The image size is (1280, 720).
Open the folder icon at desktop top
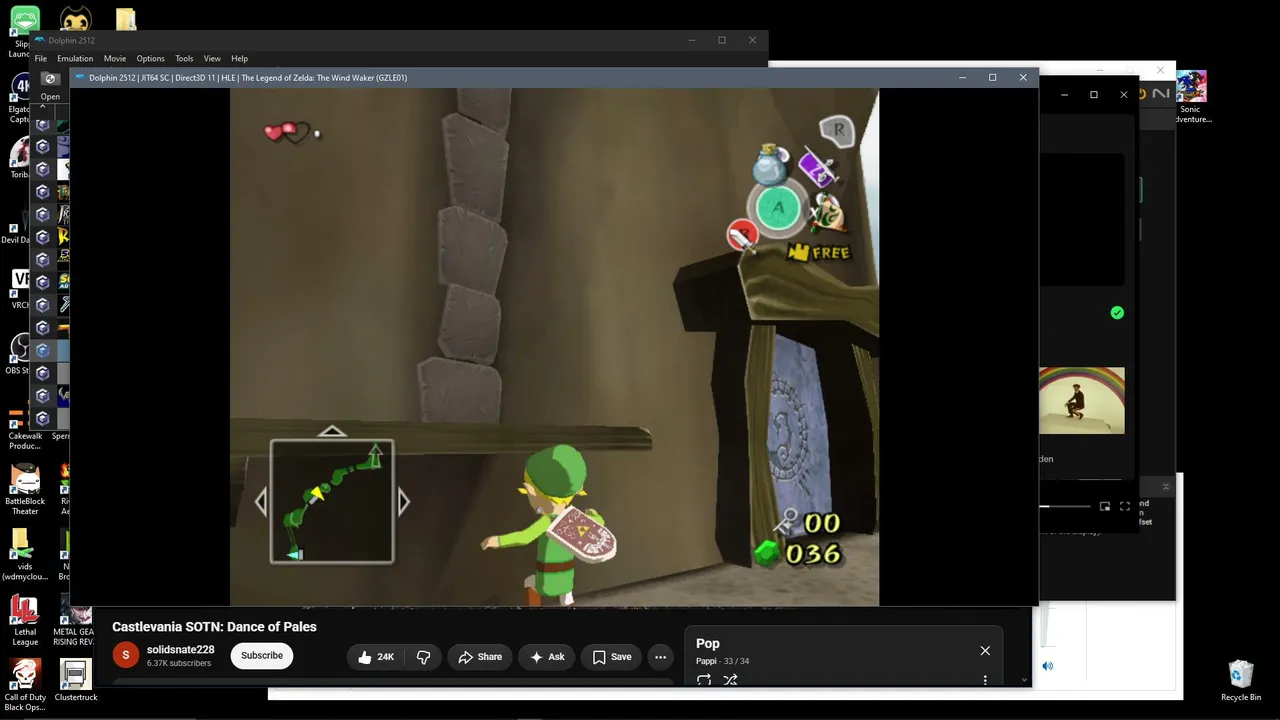(x=125, y=20)
